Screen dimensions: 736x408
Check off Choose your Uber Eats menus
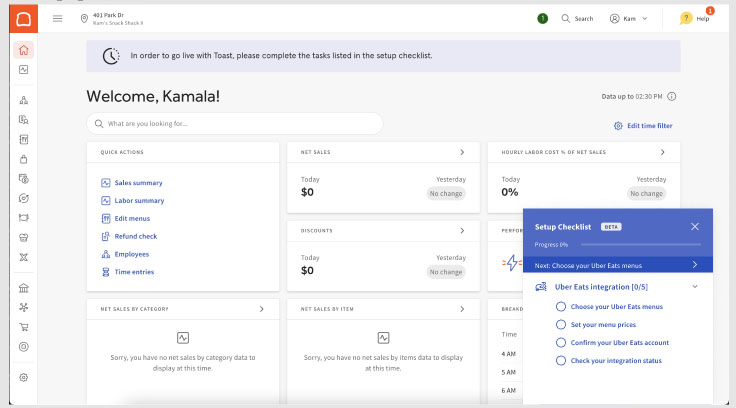(560, 306)
